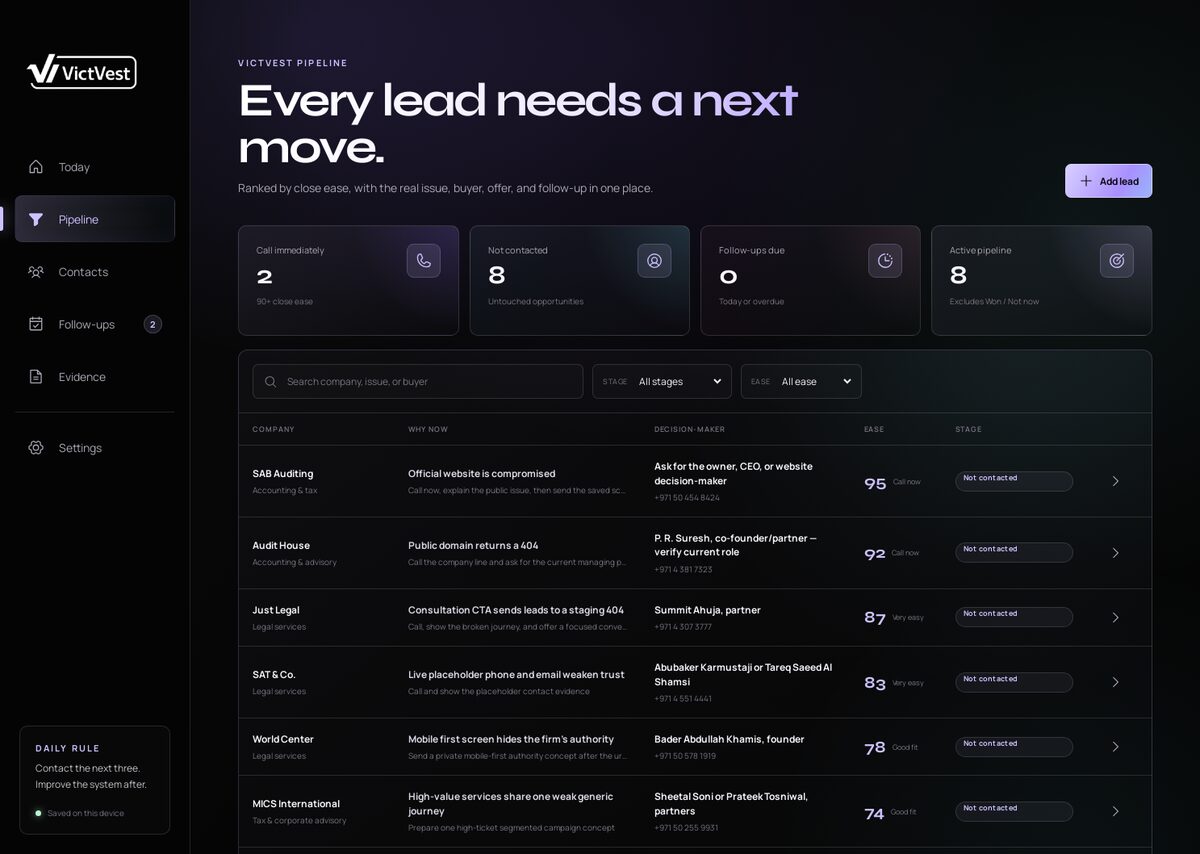Screen dimensions: 1200x854
Task: Open Evidence in the sidebar
Action: click(x=95, y=377)
